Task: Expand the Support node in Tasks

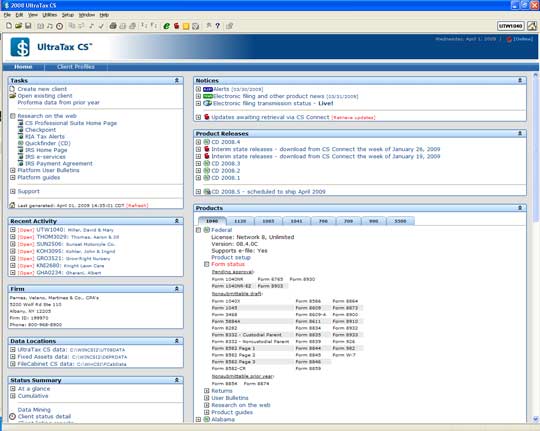Action: (13, 191)
